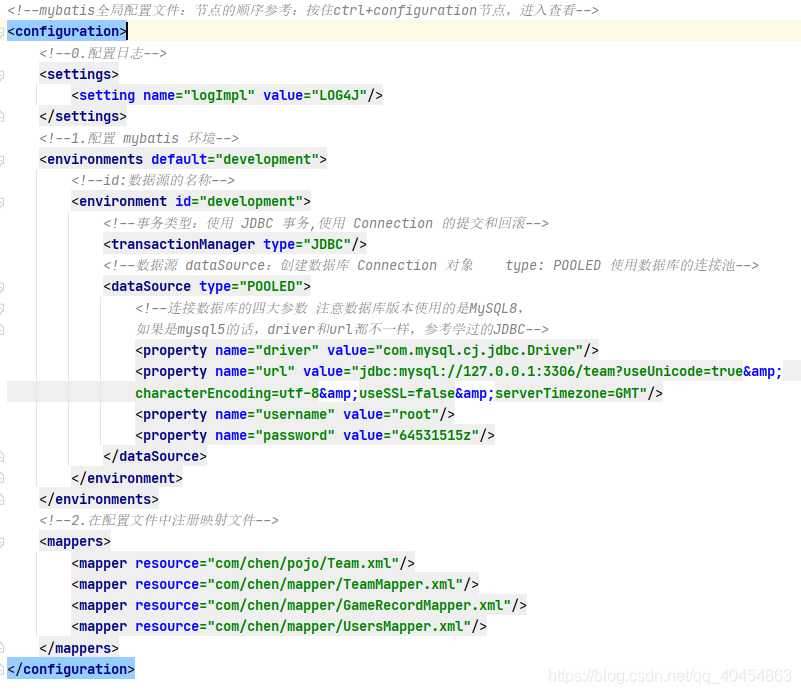Select the password value "64531515z"

tap(435, 436)
